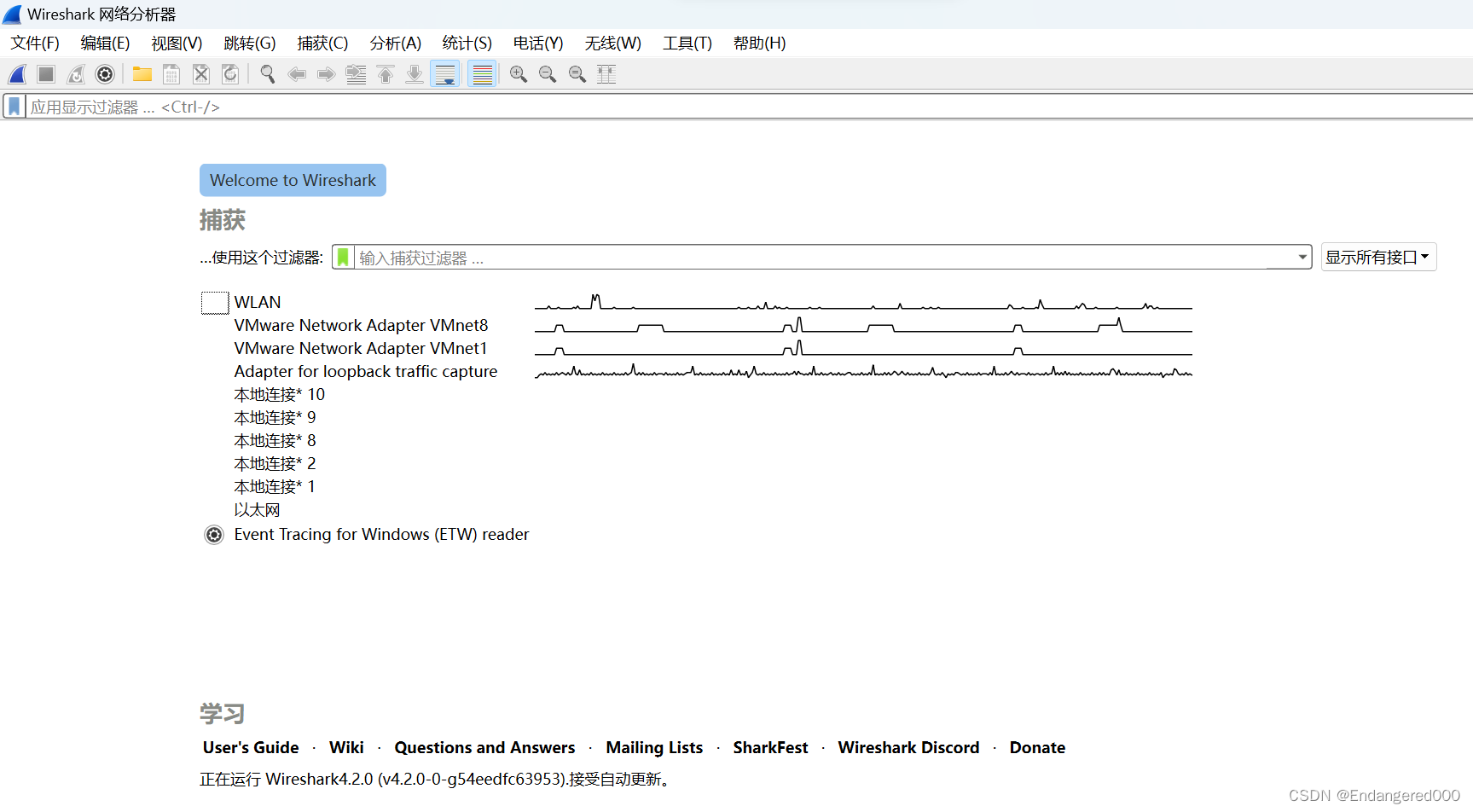Screen dimensions: 1473x812
Task: Go to the next packet arrow icon
Action: point(326,75)
